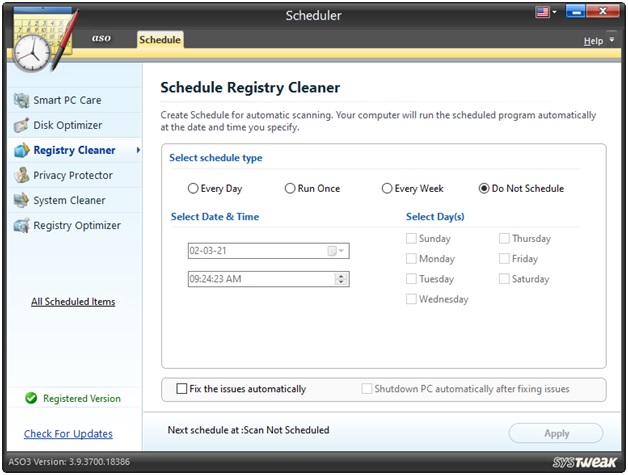Viewport: 628px width, 475px height.
Task: Expand the Help menu arrow
Action: 612,40
